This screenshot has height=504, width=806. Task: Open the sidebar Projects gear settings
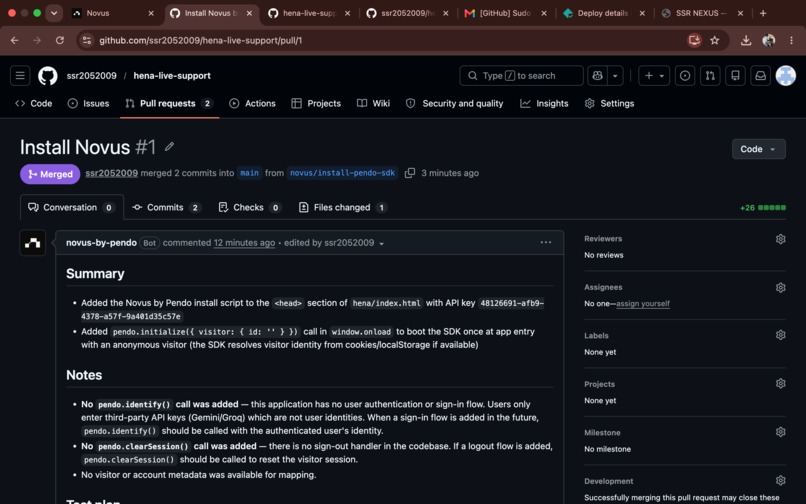pos(780,384)
